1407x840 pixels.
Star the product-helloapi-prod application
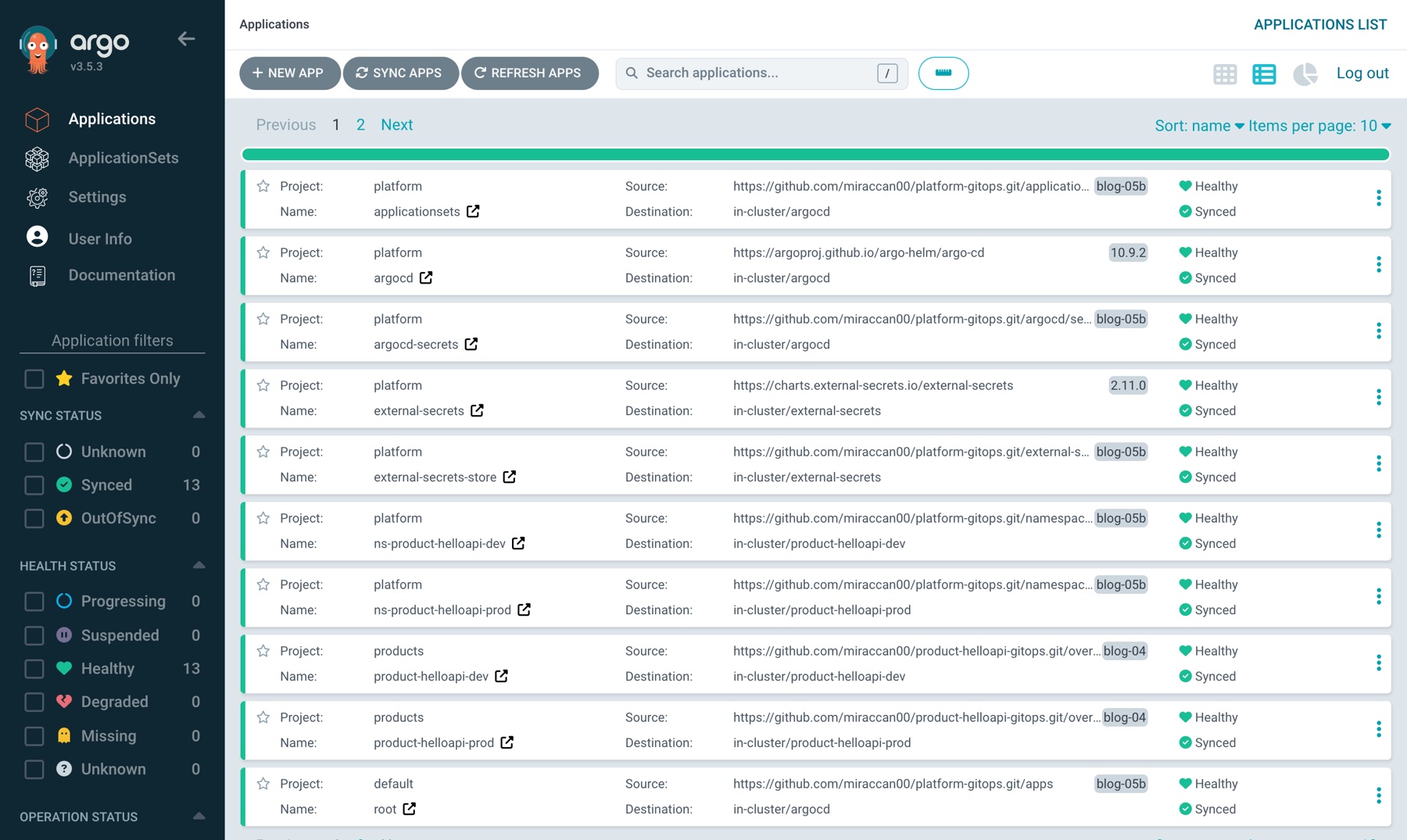tap(263, 717)
